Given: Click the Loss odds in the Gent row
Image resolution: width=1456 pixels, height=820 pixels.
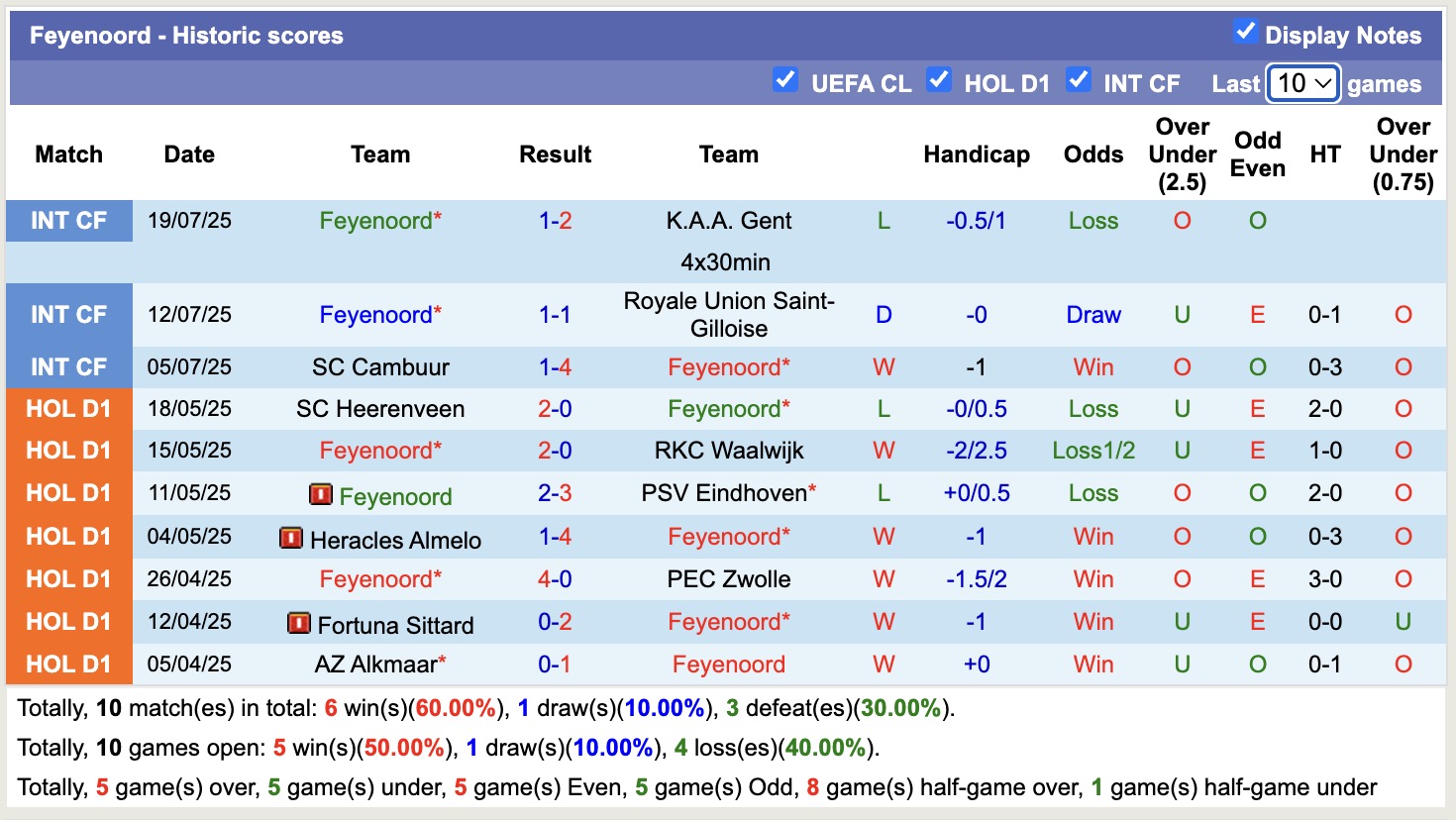Looking at the screenshot, I should tap(1092, 221).
